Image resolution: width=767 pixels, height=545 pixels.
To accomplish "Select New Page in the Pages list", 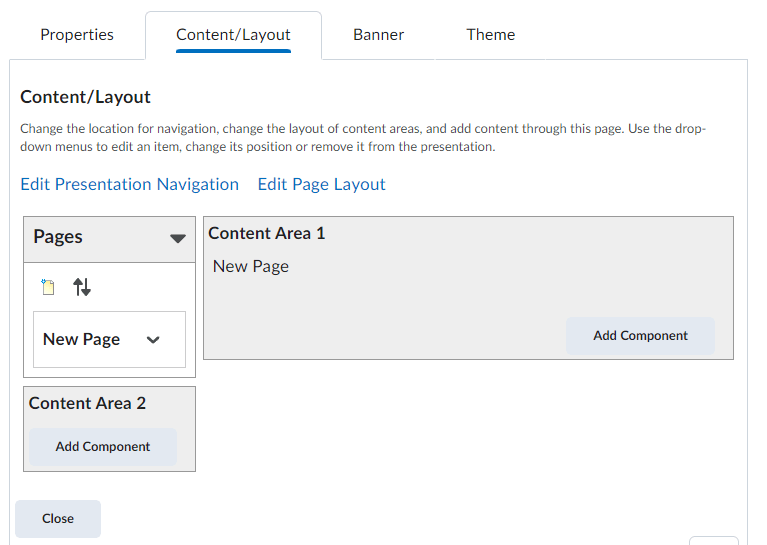I will click(x=81, y=340).
